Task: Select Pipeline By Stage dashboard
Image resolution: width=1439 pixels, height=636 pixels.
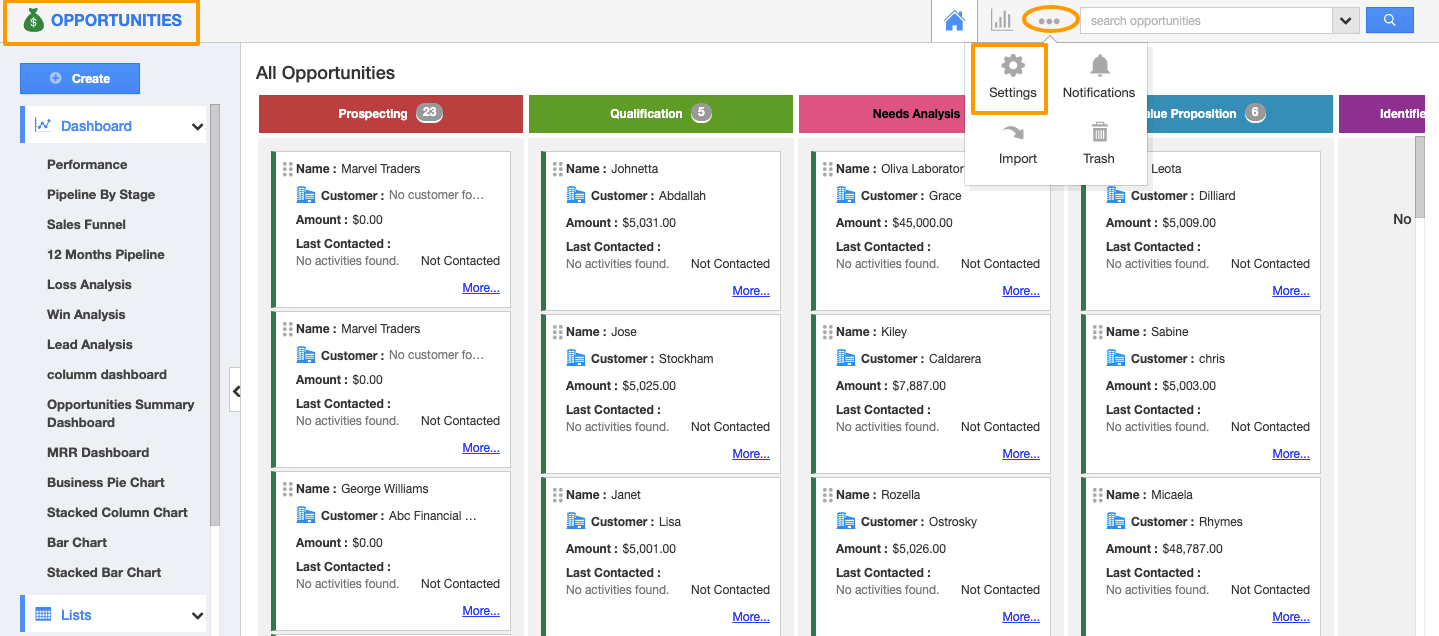Action: 101,194
